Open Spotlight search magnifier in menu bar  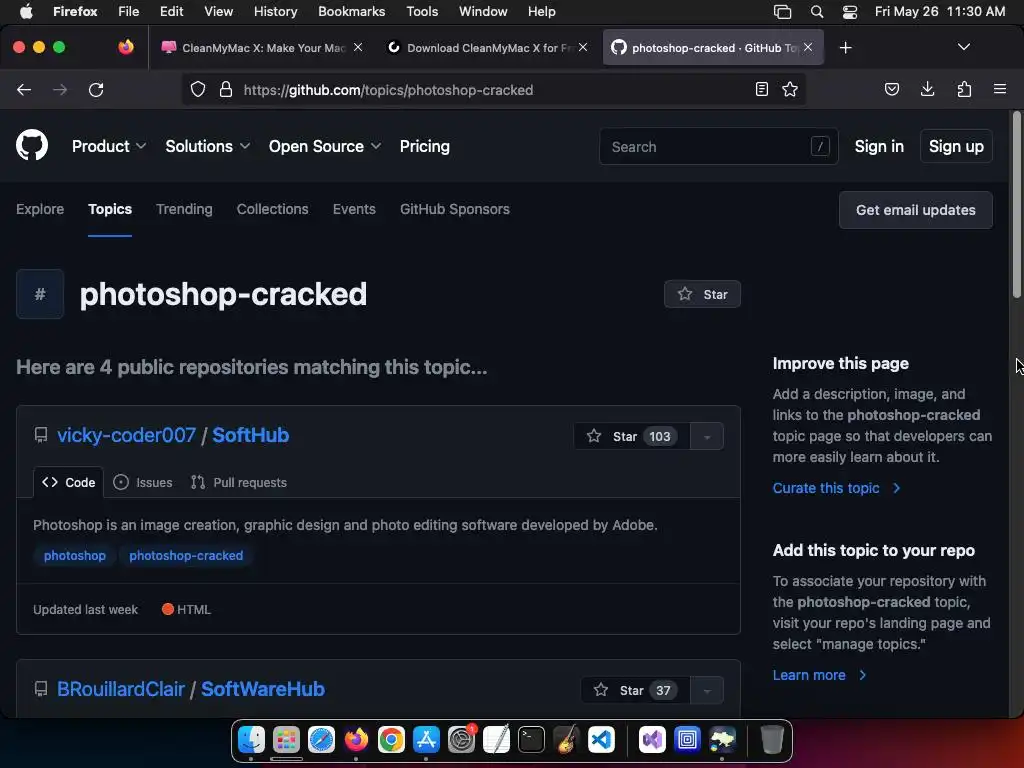[816, 12]
